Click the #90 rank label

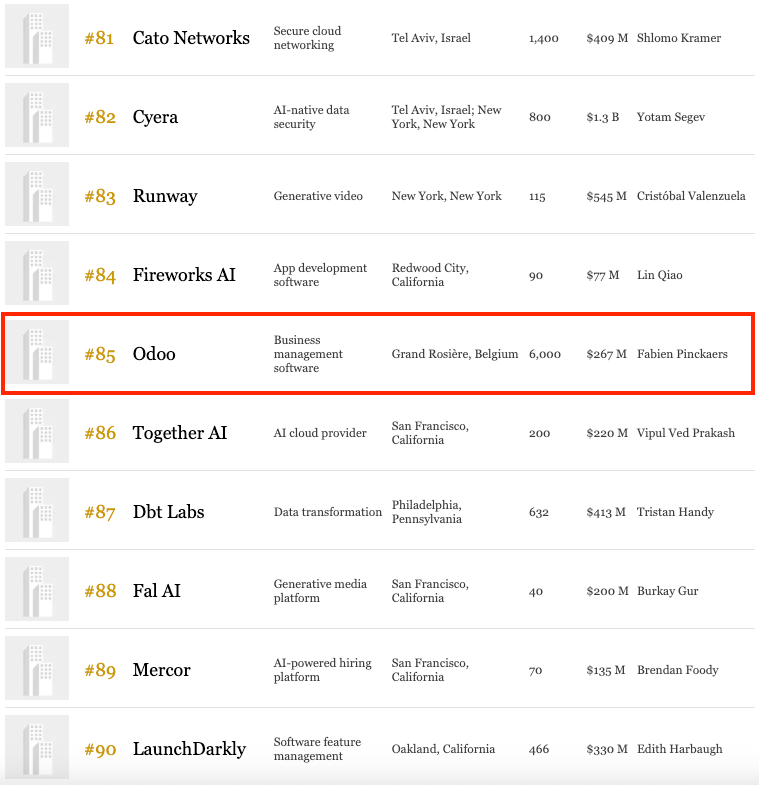(100, 749)
